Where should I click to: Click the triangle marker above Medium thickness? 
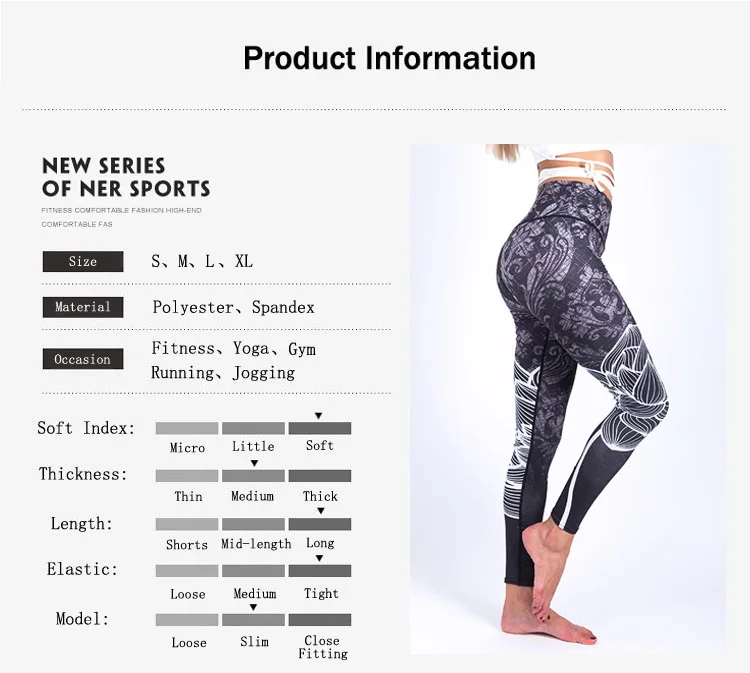point(254,463)
